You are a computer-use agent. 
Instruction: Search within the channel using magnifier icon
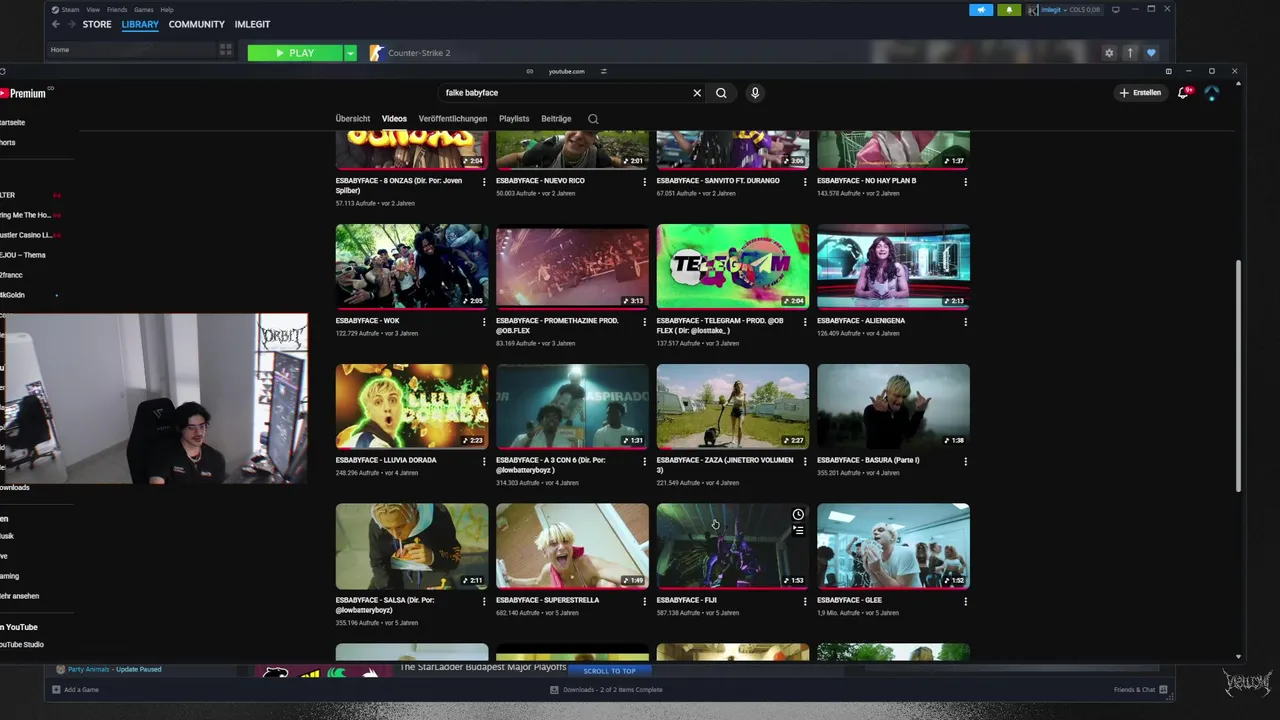tap(593, 119)
